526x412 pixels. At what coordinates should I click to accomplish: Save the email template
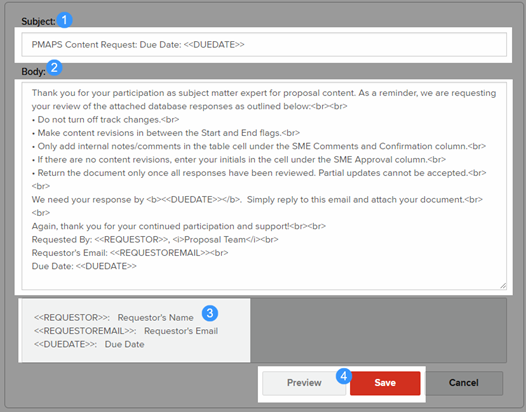coord(385,383)
